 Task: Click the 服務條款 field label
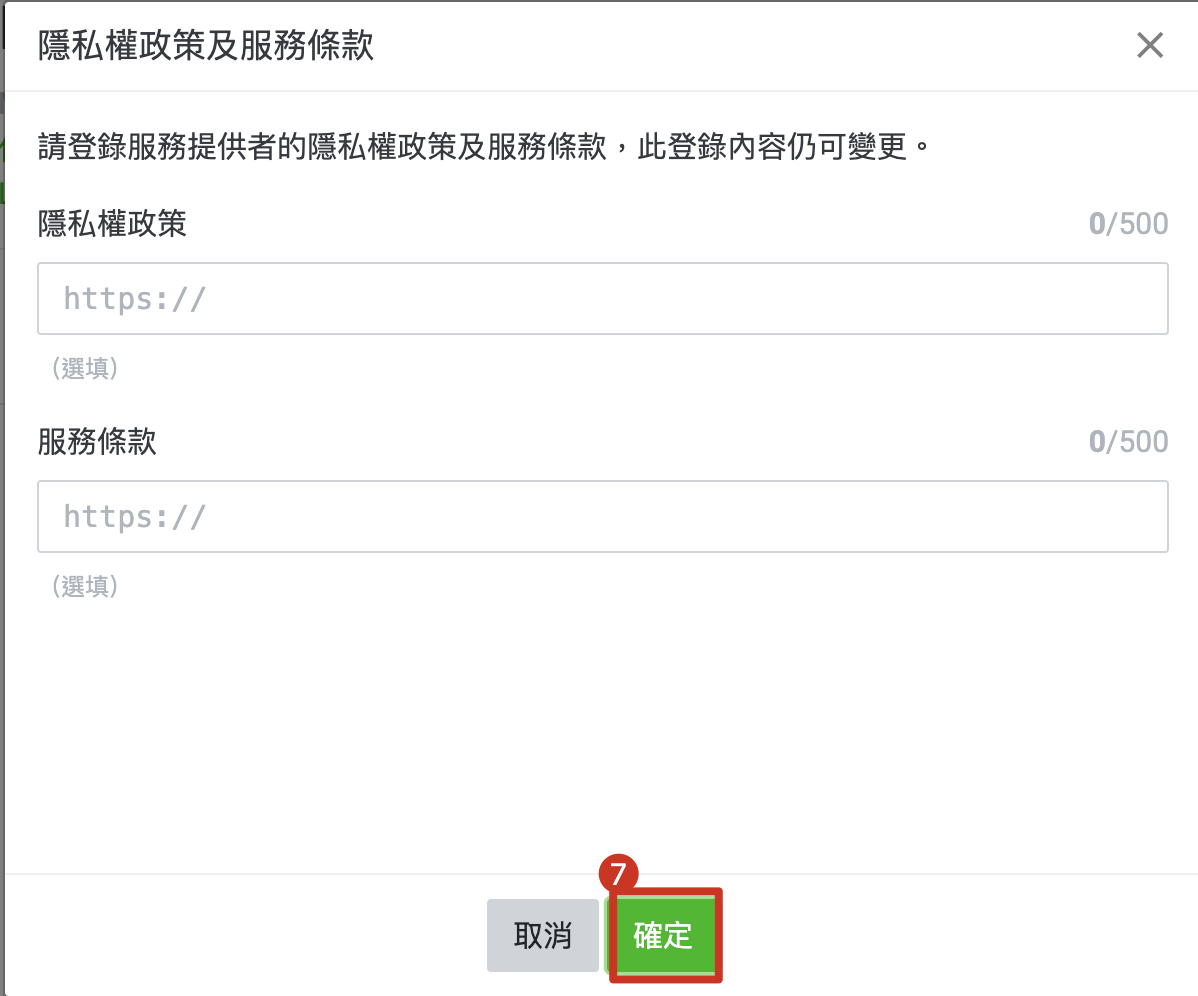point(97,441)
